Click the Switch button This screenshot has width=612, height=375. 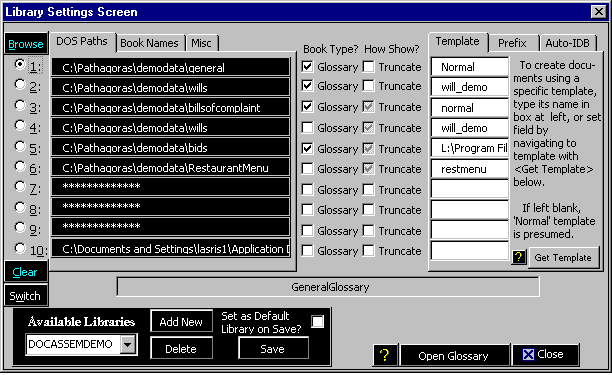pyautogui.click(x=25, y=296)
